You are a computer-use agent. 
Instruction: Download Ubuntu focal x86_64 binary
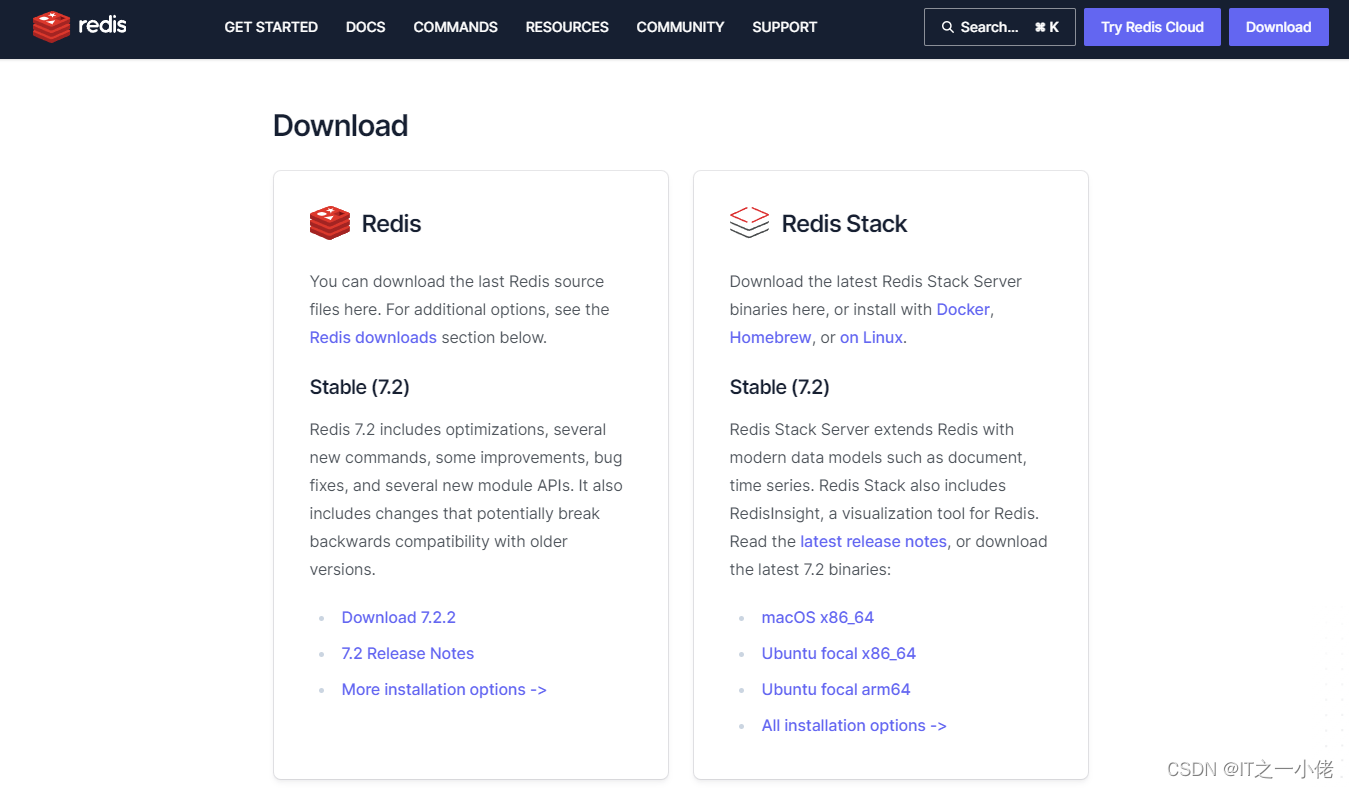click(839, 653)
